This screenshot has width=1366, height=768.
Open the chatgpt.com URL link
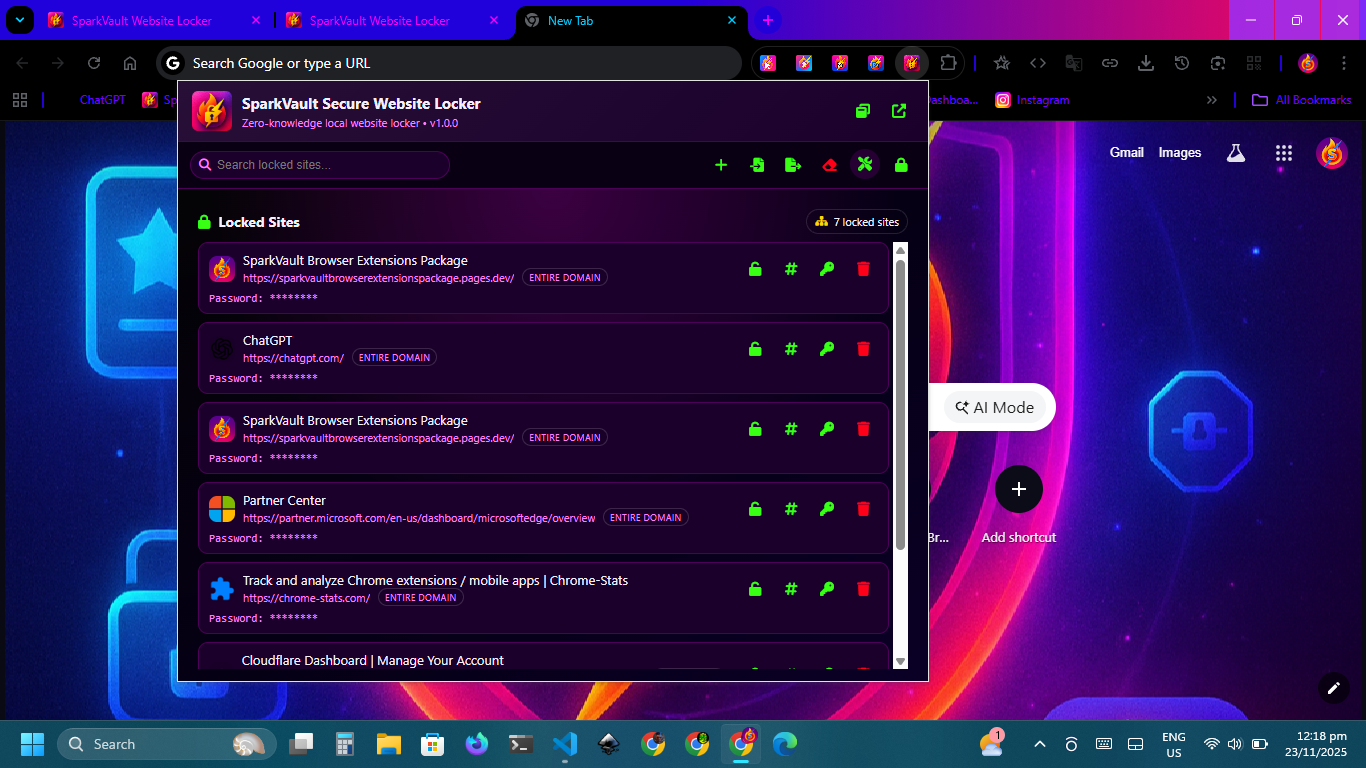coord(293,358)
